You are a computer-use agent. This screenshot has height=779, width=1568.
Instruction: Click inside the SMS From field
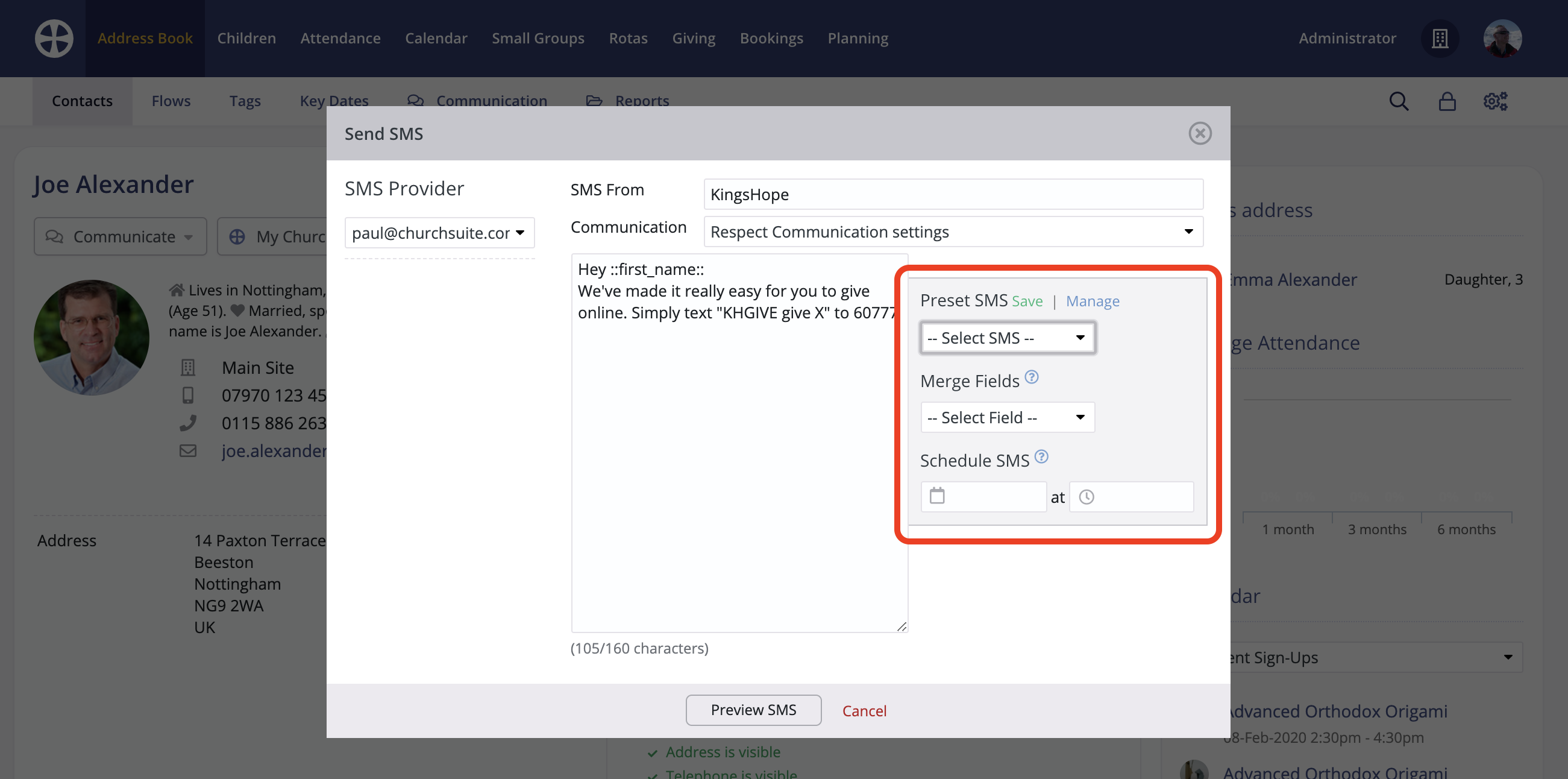[x=953, y=194]
